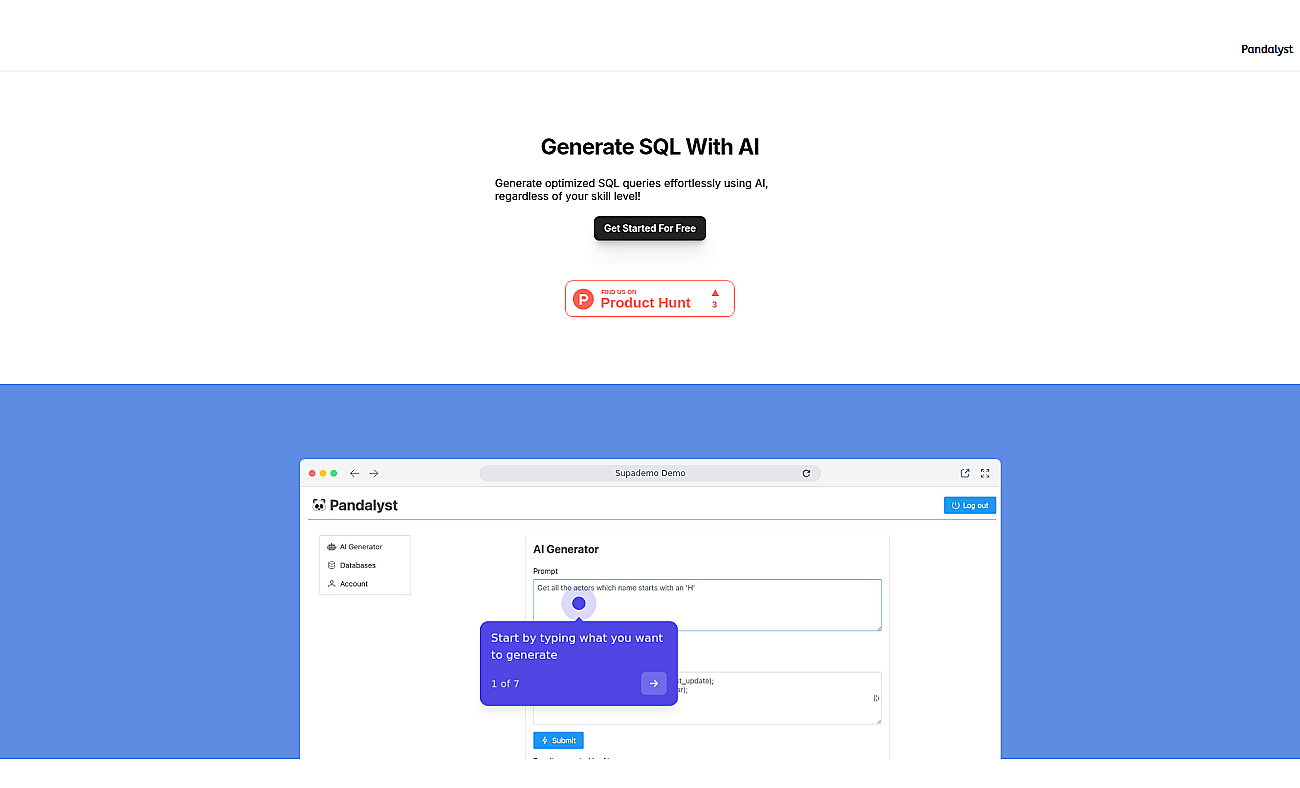The image size is (1300, 788).
Task: Click the Submit button
Action: click(558, 740)
